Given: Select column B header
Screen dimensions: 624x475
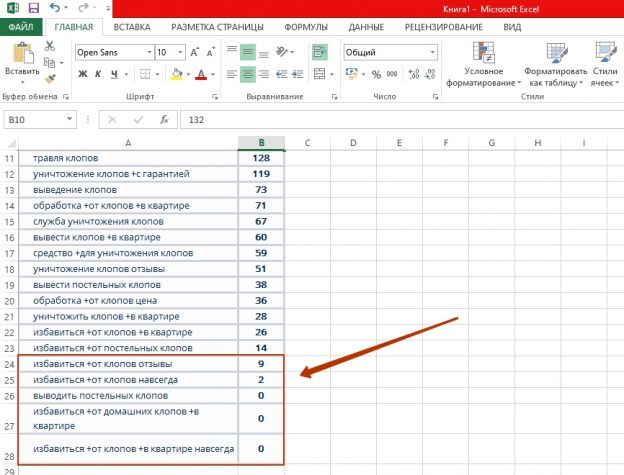Looking at the screenshot, I should 261,143.
